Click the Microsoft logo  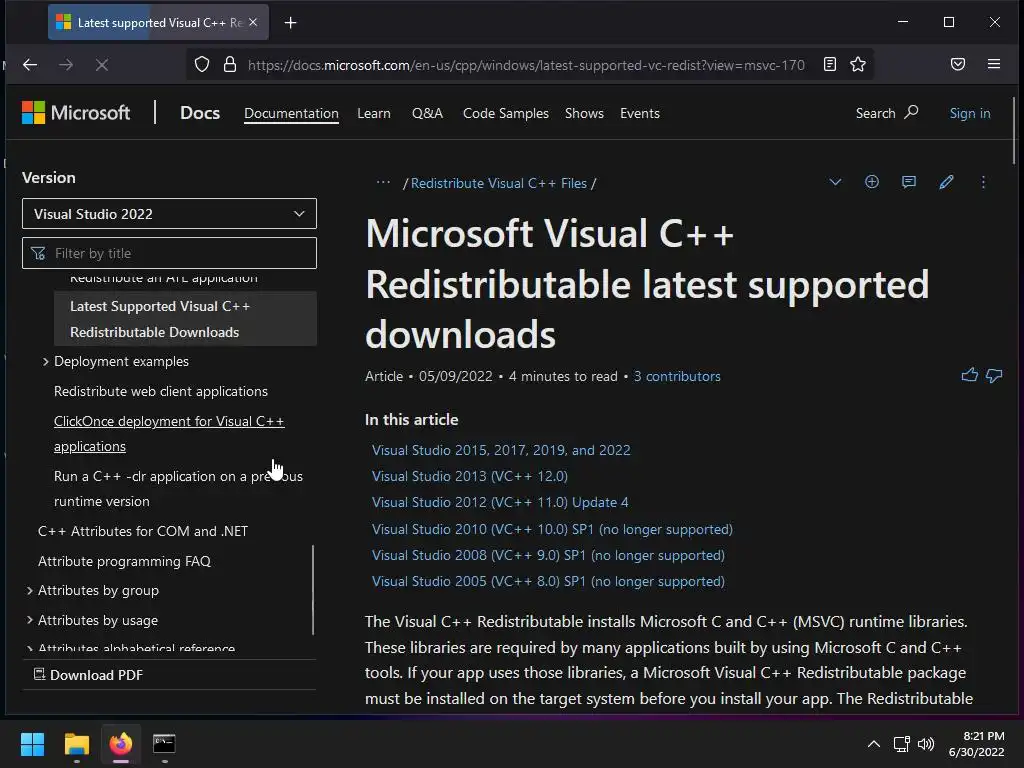point(76,113)
